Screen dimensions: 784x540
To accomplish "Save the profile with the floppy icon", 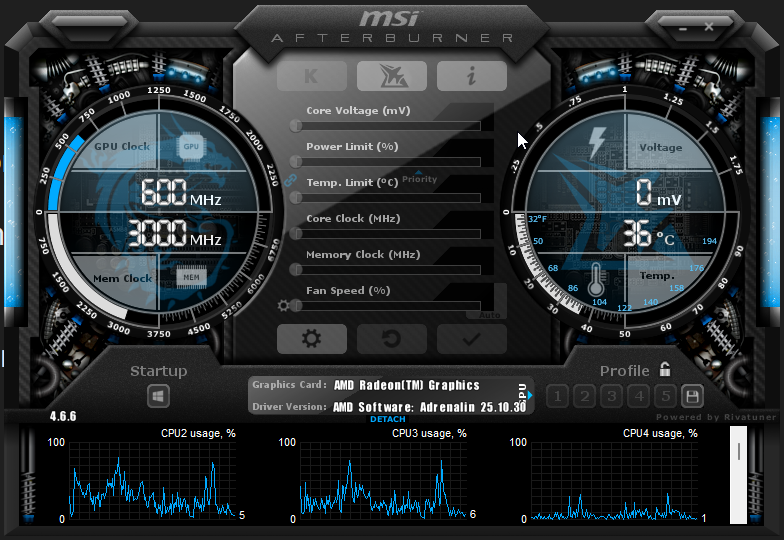I will [692, 396].
